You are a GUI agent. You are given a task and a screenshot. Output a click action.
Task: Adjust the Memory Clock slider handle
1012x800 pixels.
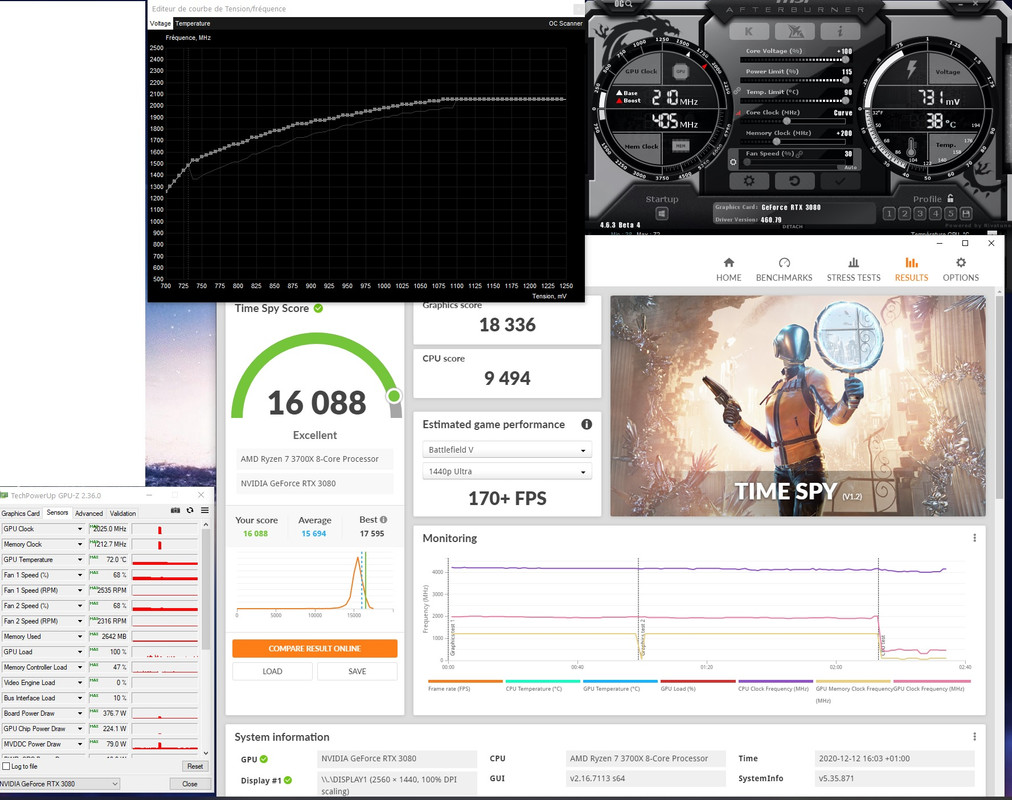pos(776,141)
